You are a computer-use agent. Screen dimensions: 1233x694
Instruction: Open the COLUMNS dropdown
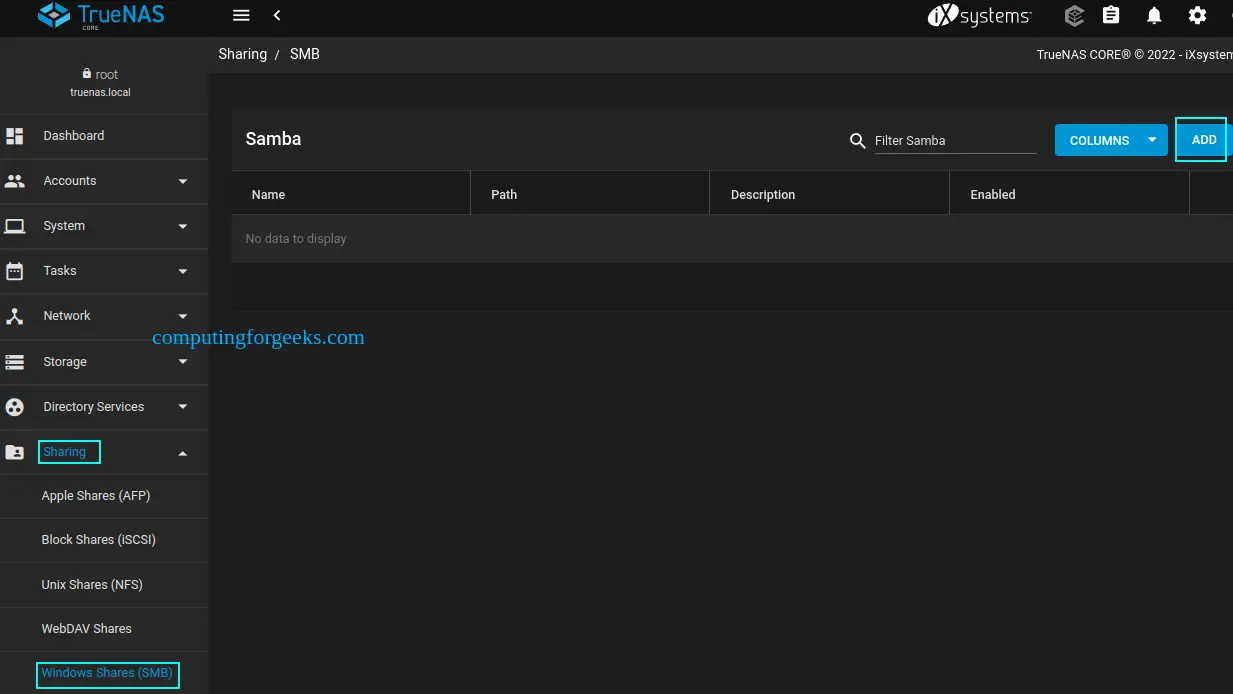[1110, 140]
